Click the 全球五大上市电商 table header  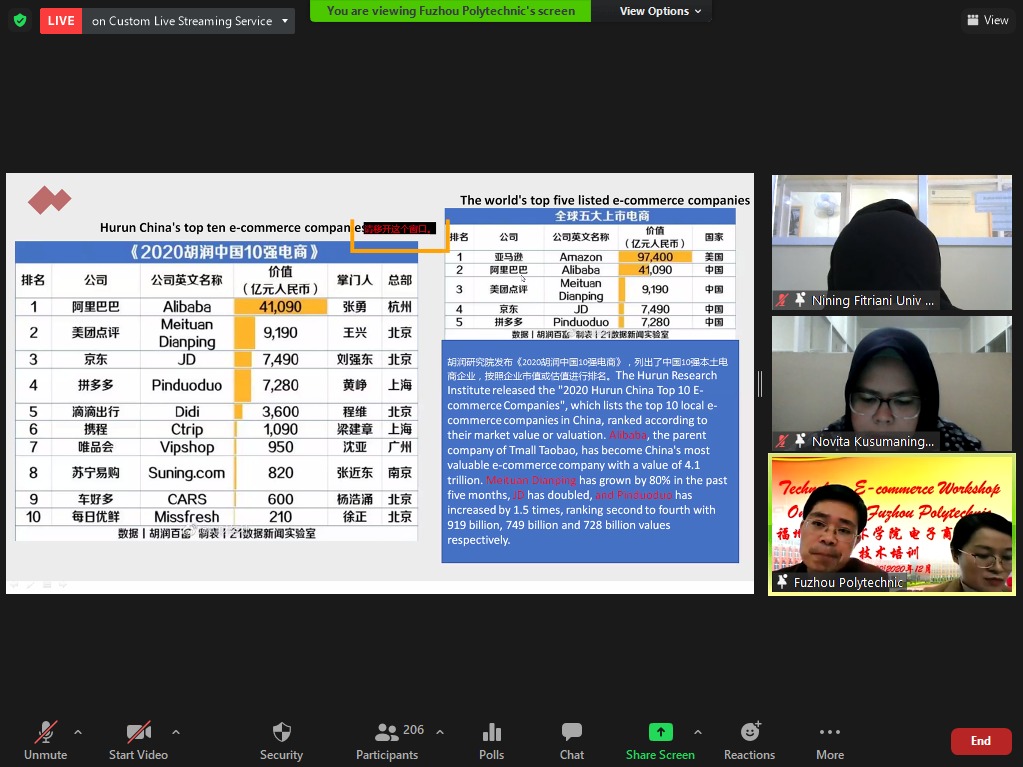(590, 216)
